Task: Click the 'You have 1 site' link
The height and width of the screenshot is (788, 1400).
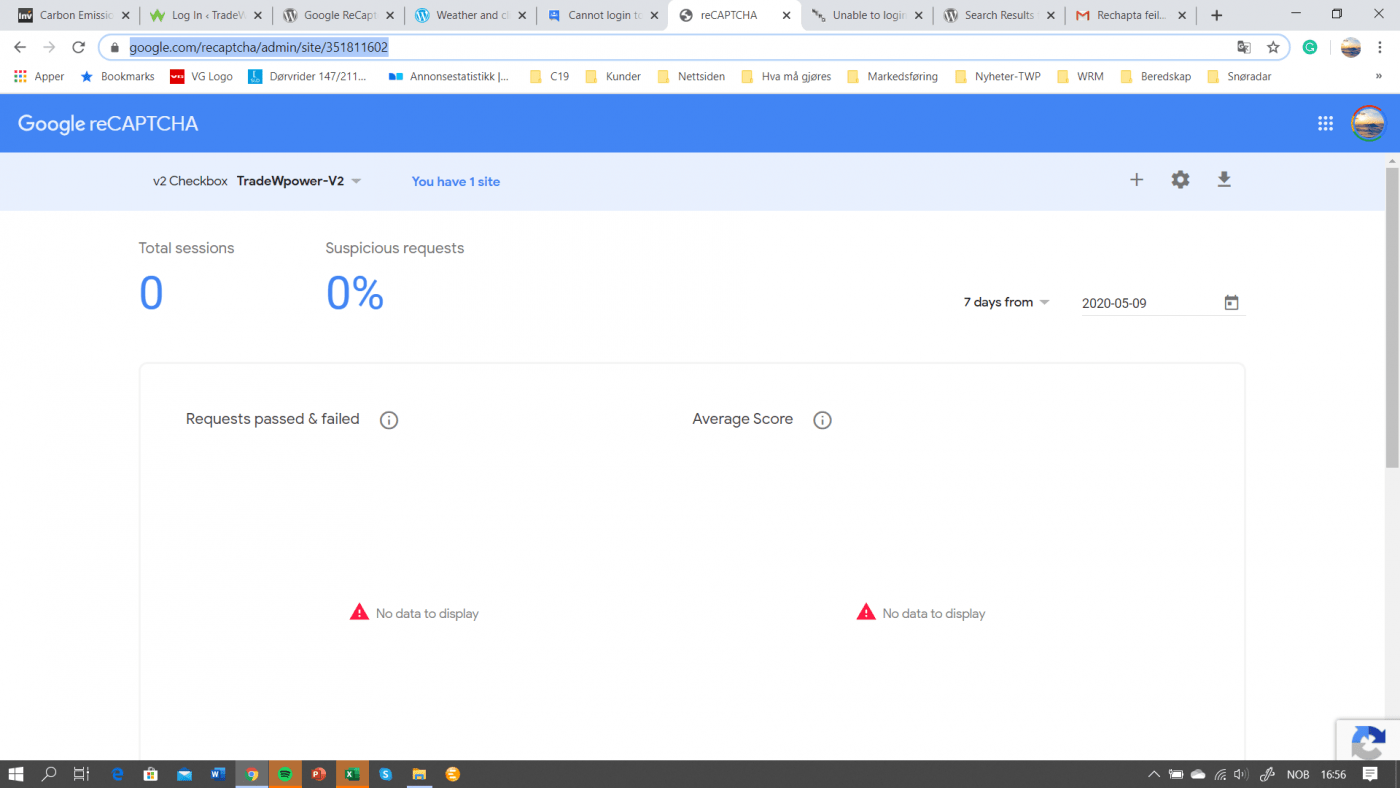Action: tap(456, 181)
